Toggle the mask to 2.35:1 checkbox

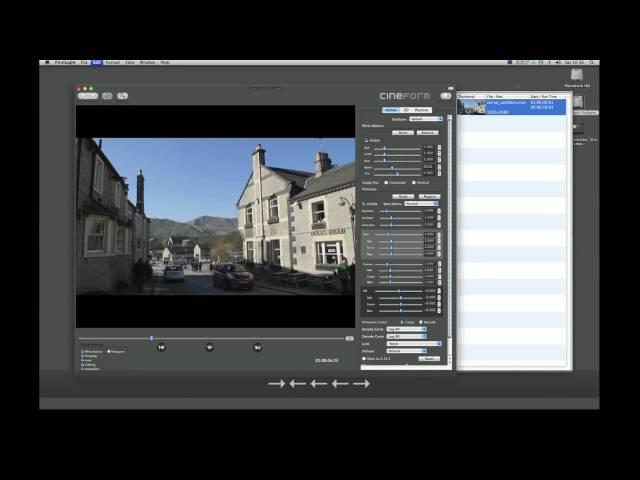click(x=364, y=359)
